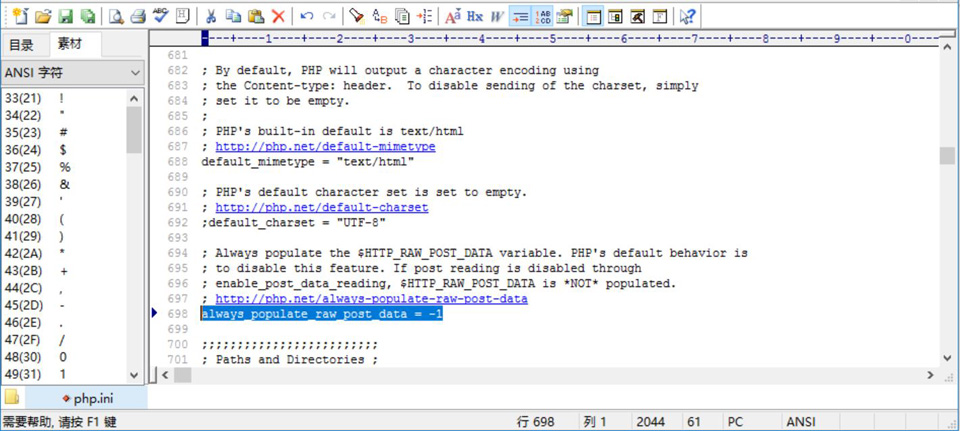Screen dimensions: 960x431
Task: Click the character list scrollbar thumb
Action: click(134, 130)
